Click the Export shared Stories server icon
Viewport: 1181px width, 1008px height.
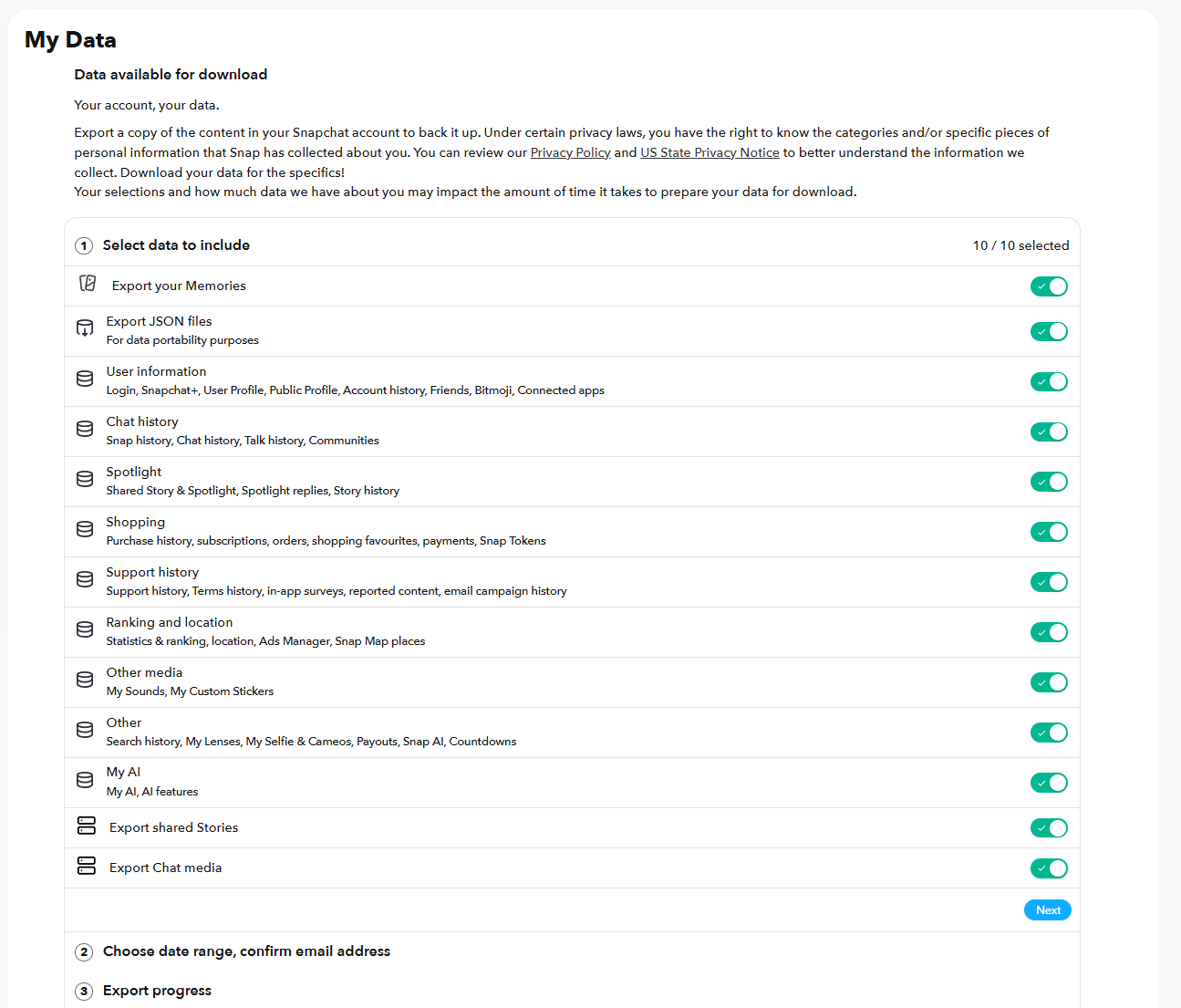[x=87, y=826]
